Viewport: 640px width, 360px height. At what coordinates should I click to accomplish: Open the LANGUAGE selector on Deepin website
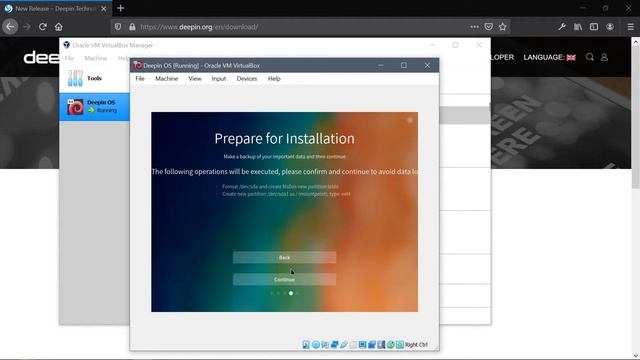coord(549,58)
